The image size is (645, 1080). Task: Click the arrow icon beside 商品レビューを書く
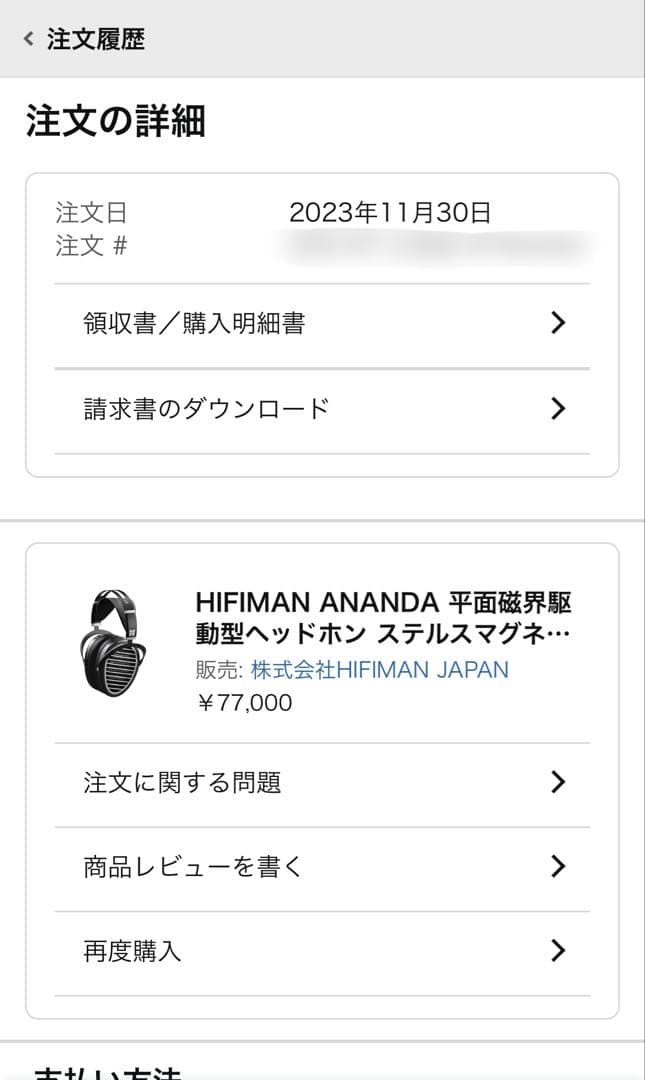click(559, 867)
